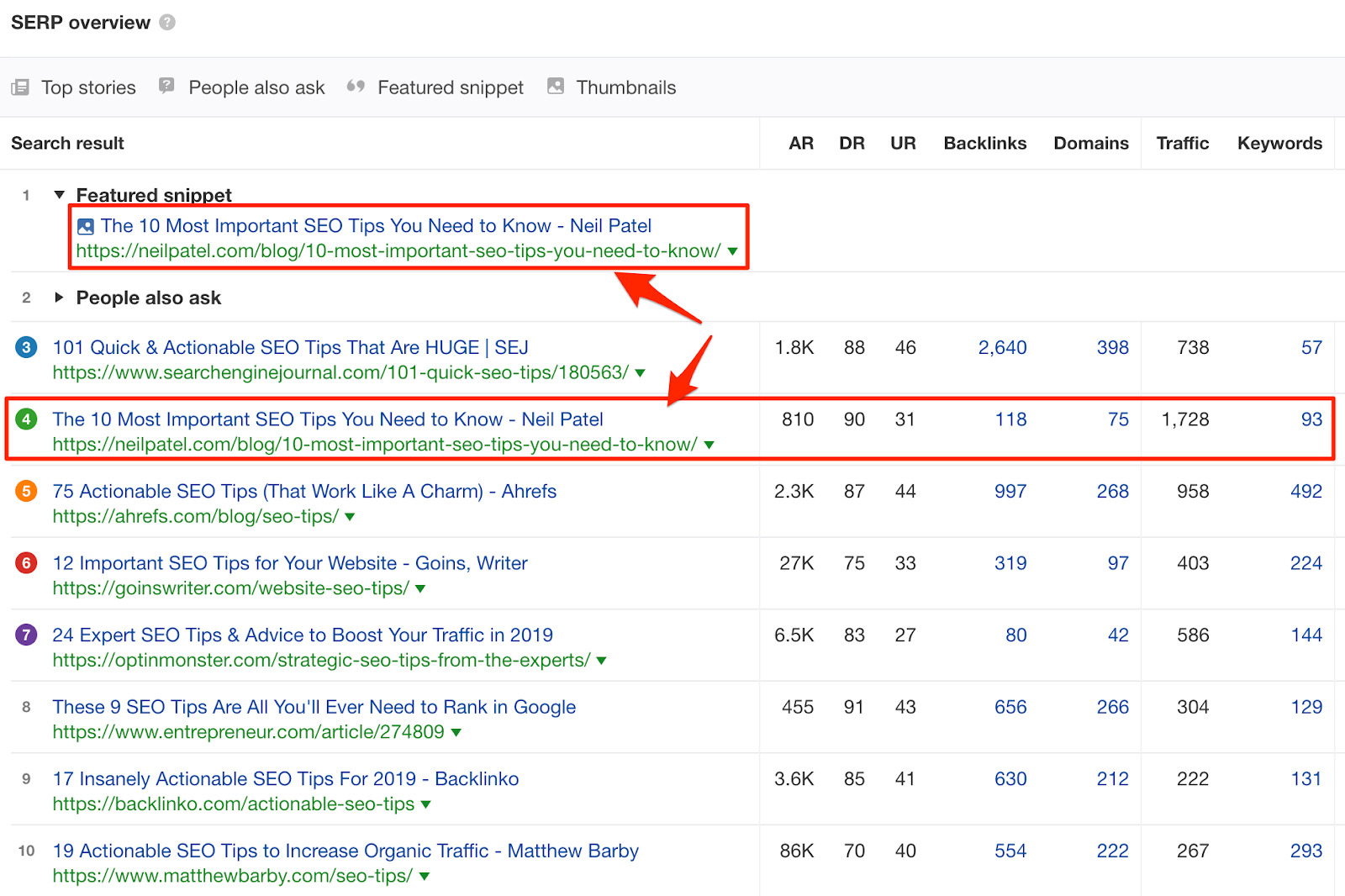The height and width of the screenshot is (896, 1345).
Task: Click the Traffic column header
Action: [x=1183, y=143]
